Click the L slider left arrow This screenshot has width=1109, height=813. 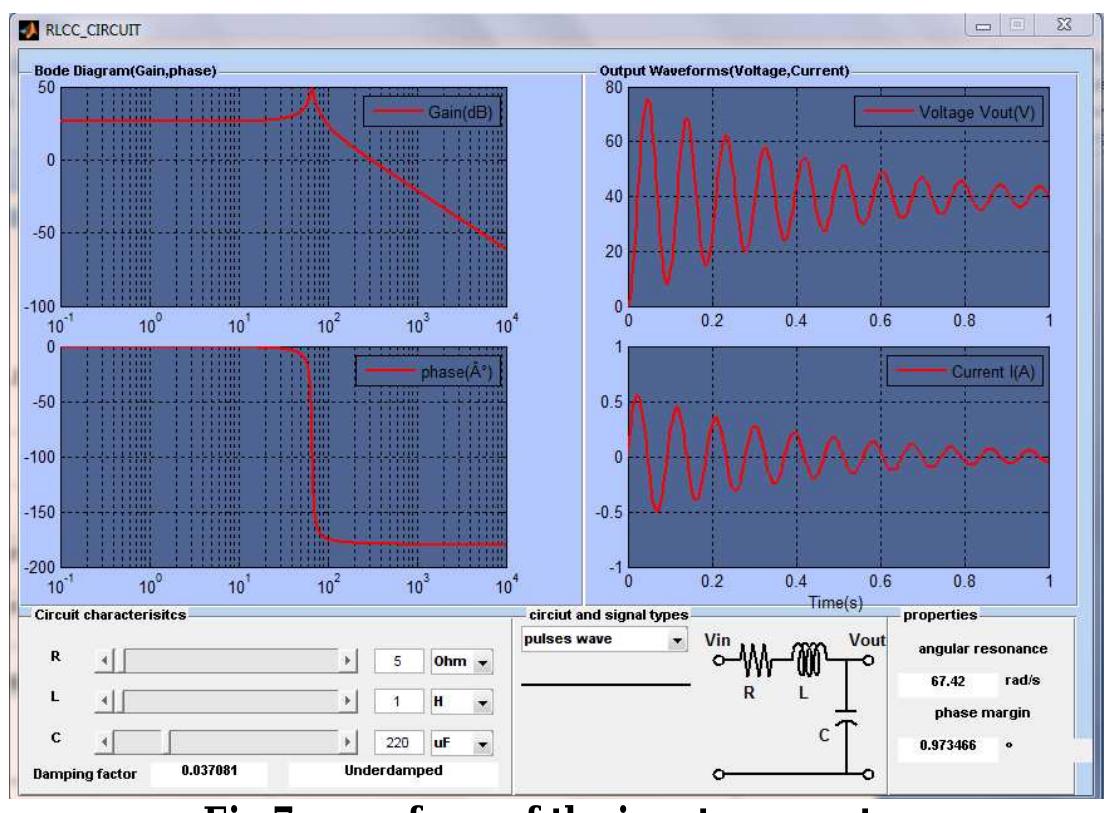pos(104,701)
